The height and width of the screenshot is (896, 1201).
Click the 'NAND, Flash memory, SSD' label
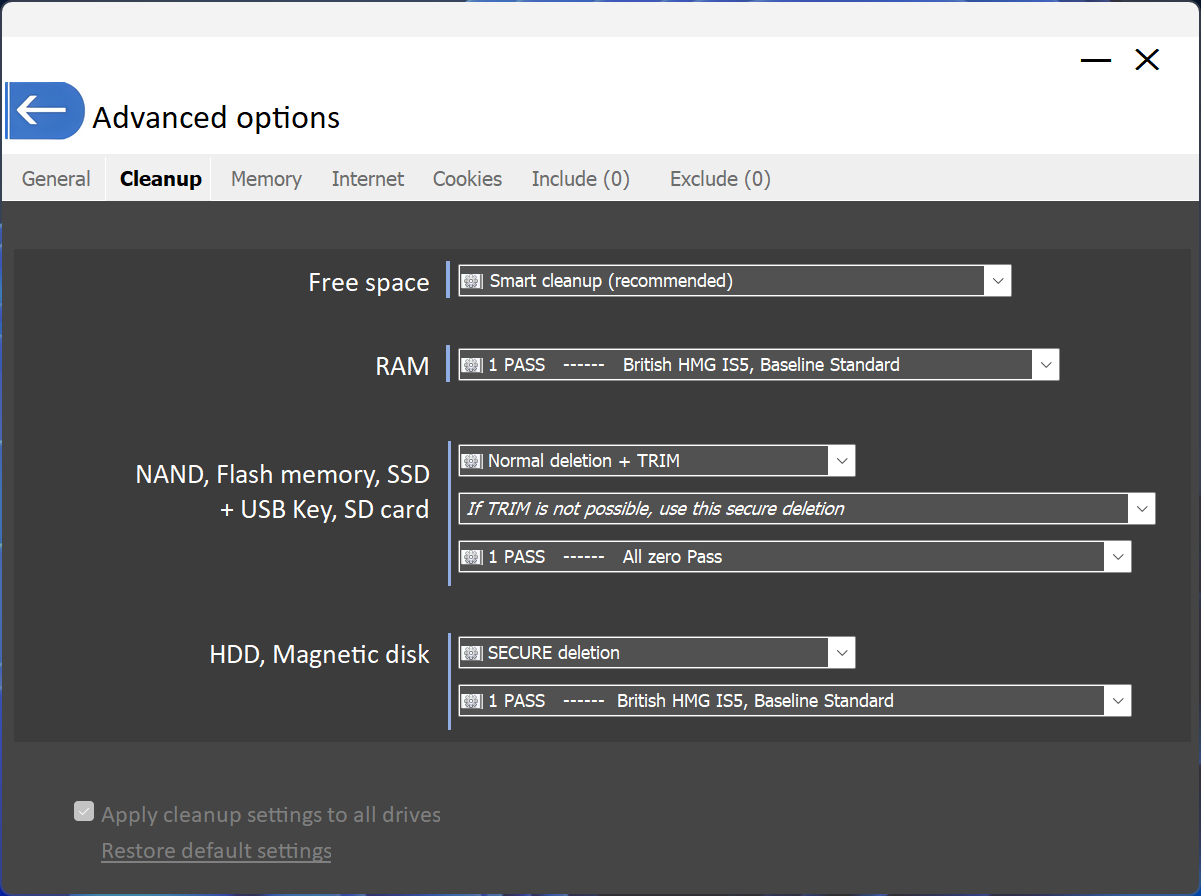click(282, 474)
